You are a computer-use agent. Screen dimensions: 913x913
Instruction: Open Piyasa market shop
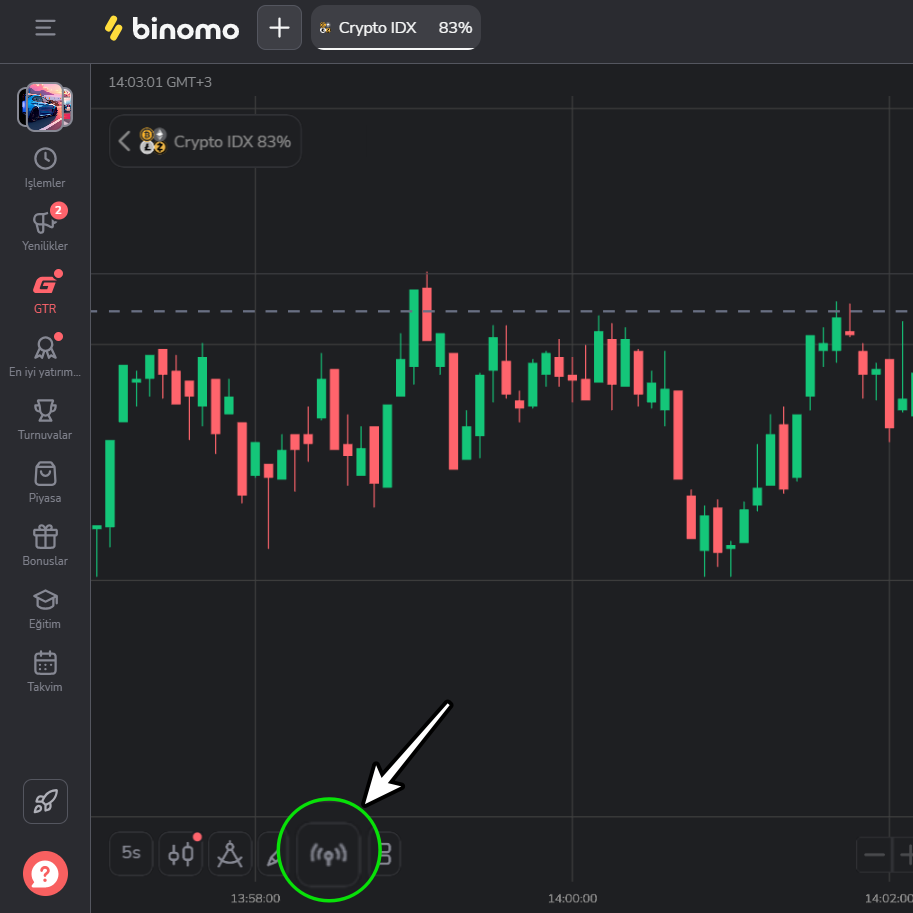(45, 483)
